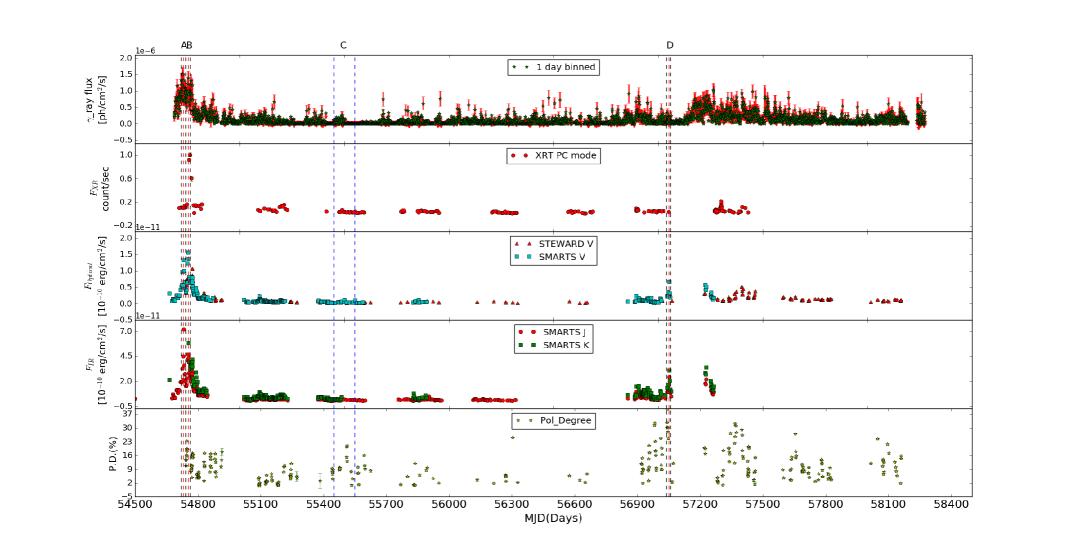Screen dimensions: 1080x552
Task: Click the x-axis tick '55700'
Action: tap(386, 505)
